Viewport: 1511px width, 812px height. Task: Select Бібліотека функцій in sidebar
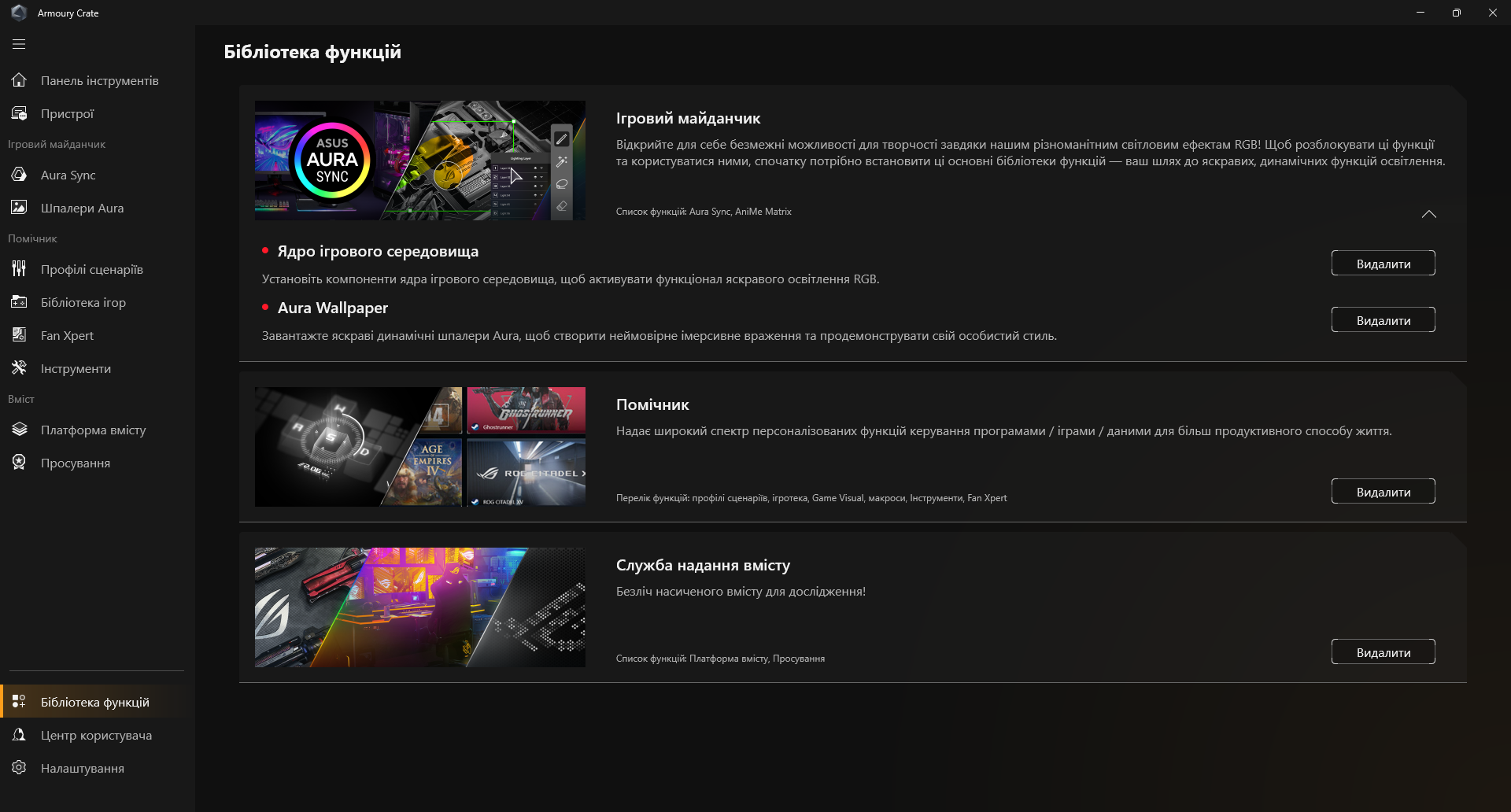tap(98, 702)
